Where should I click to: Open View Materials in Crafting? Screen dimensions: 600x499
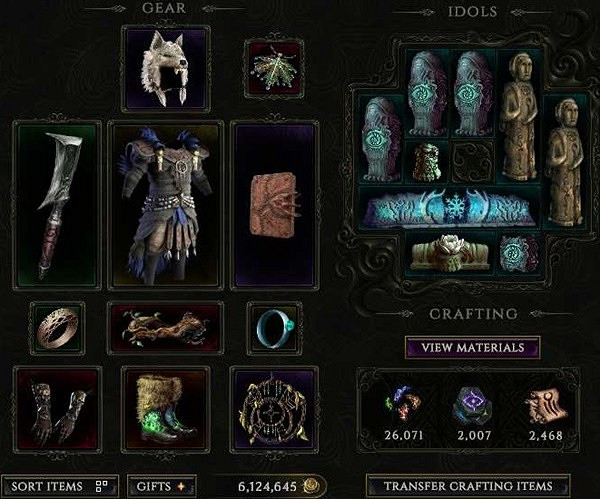click(x=473, y=347)
